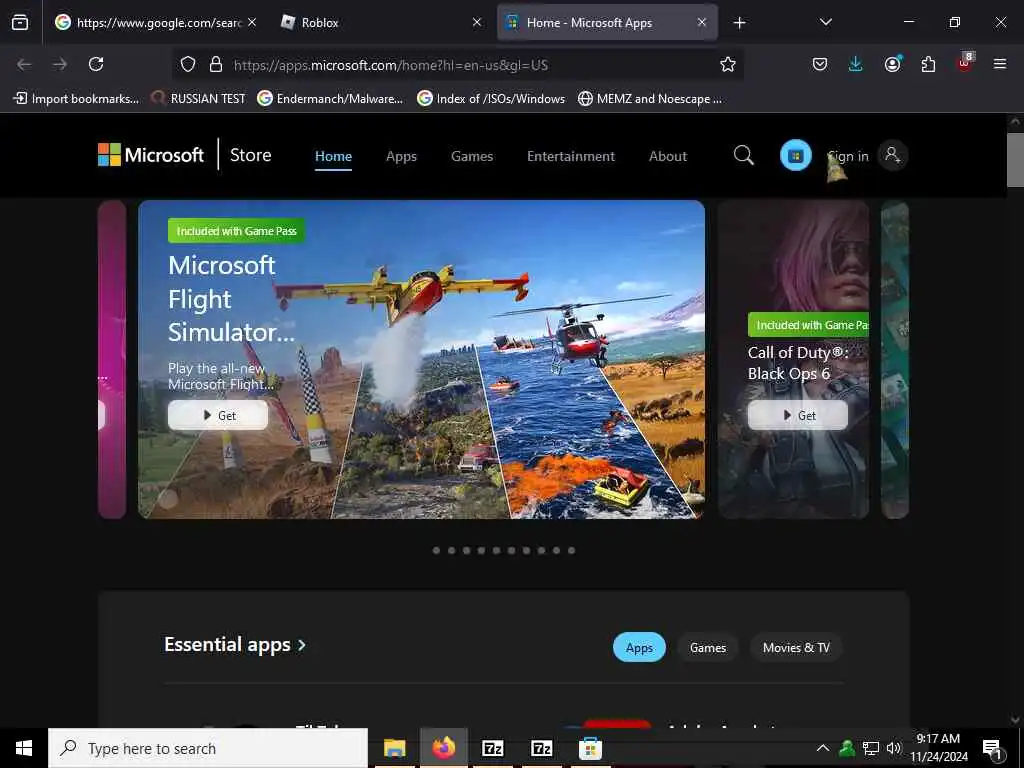Select the Apps filter pill
The image size is (1024, 768).
click(x=639, y=647)
